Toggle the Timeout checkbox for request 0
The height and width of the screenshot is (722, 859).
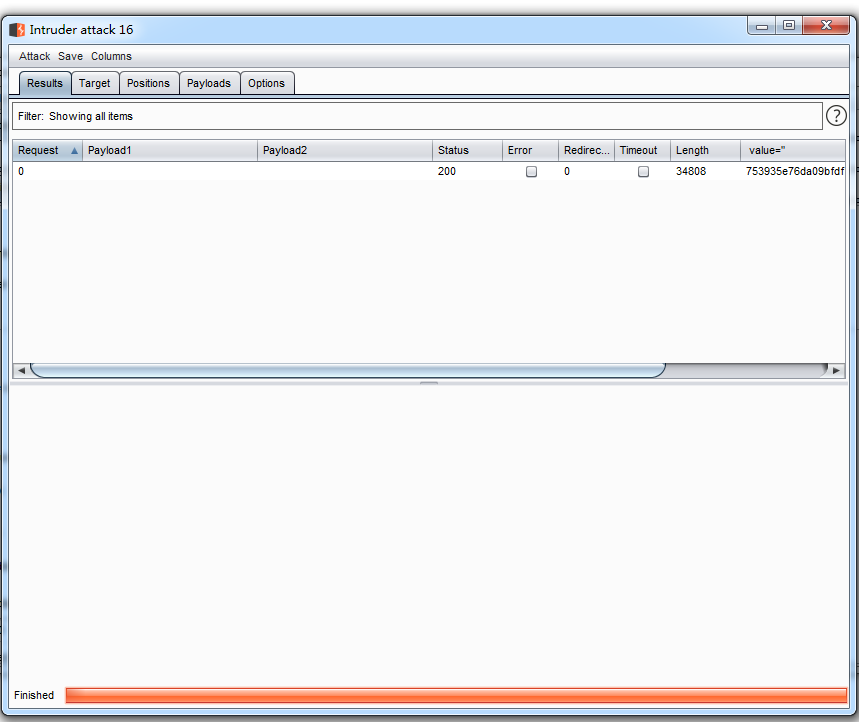643,171
